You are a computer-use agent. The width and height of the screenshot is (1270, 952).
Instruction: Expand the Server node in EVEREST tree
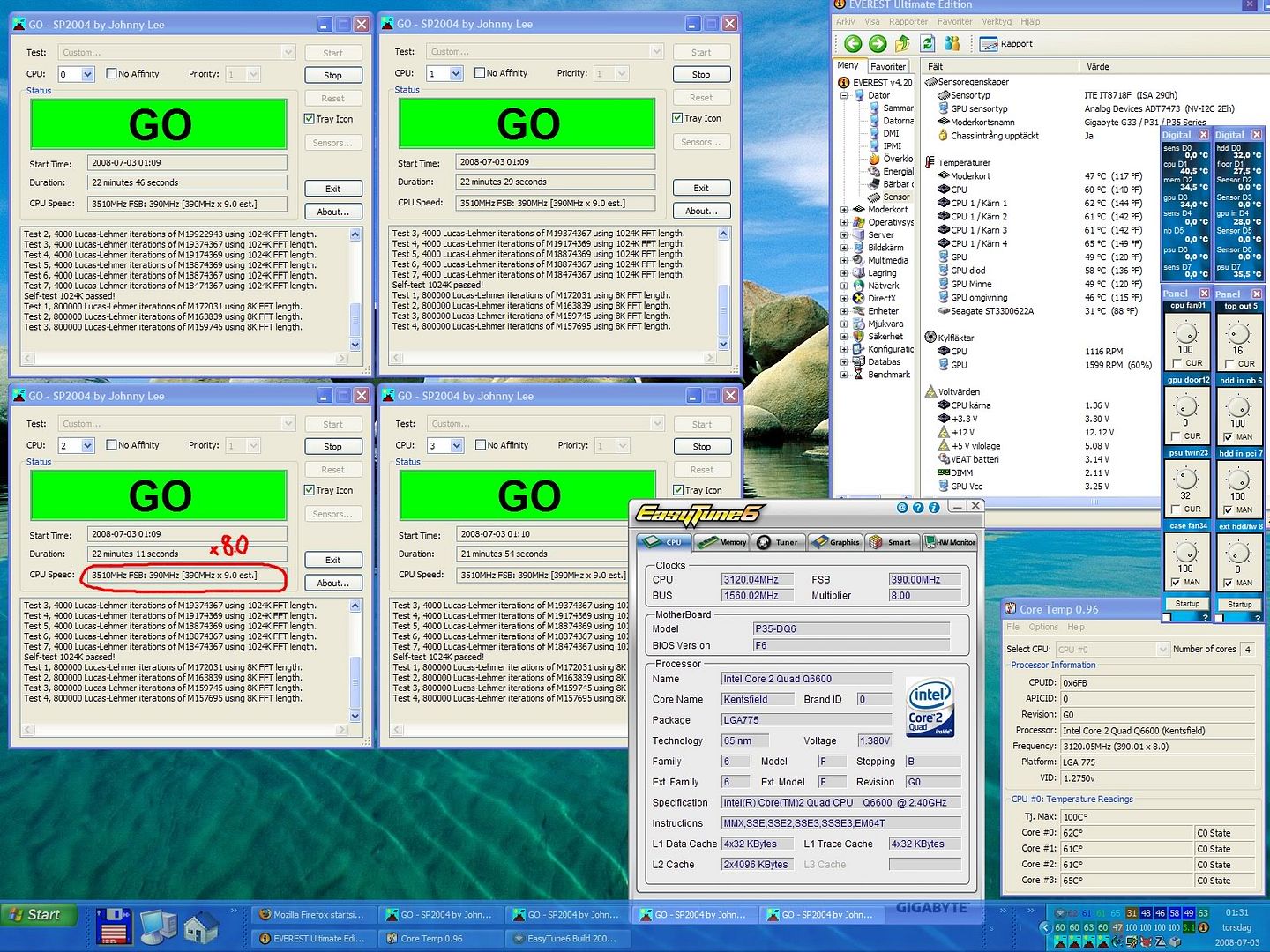point(844,235)
